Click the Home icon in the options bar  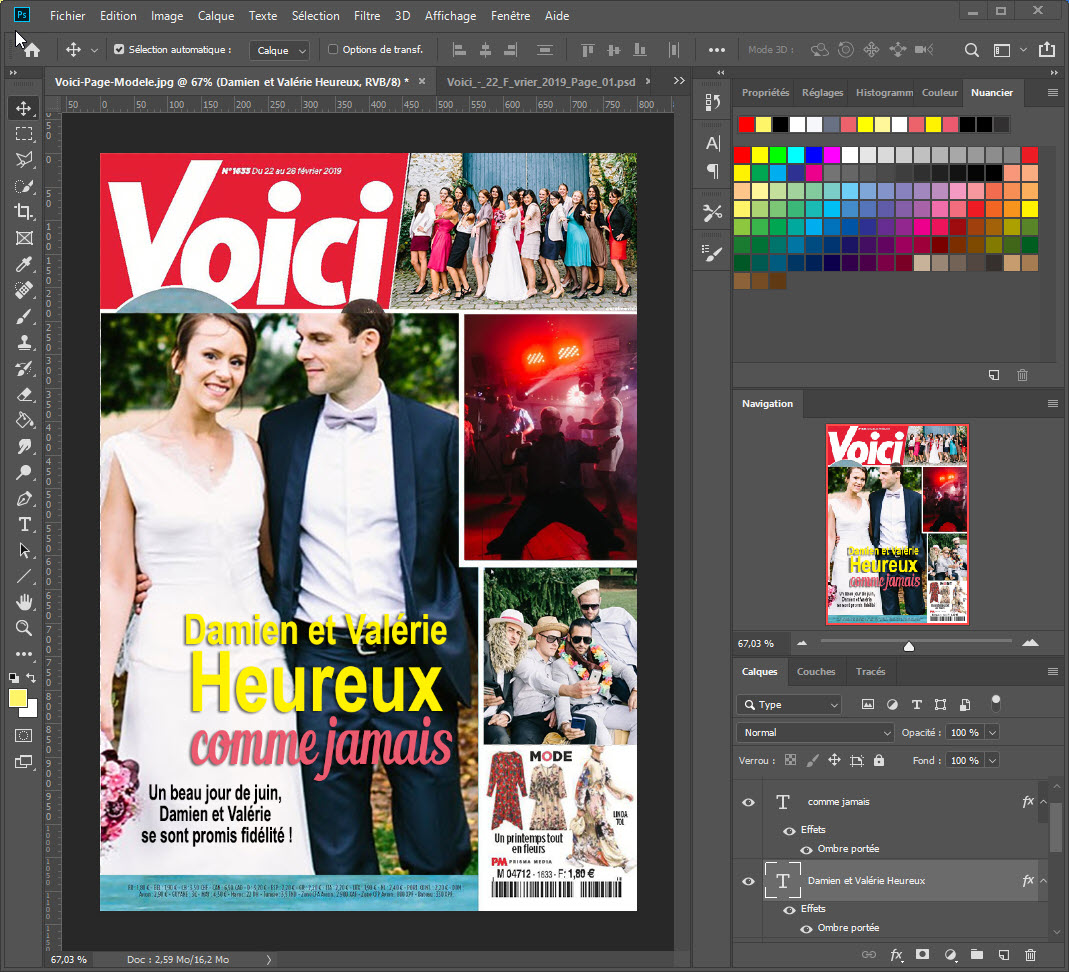click(x=32, y=50)
